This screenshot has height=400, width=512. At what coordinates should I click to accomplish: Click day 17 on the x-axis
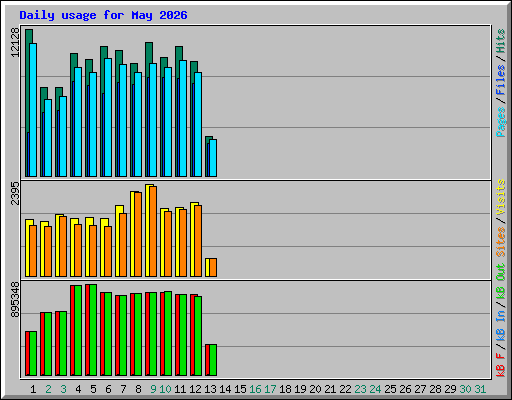point(270,389)
